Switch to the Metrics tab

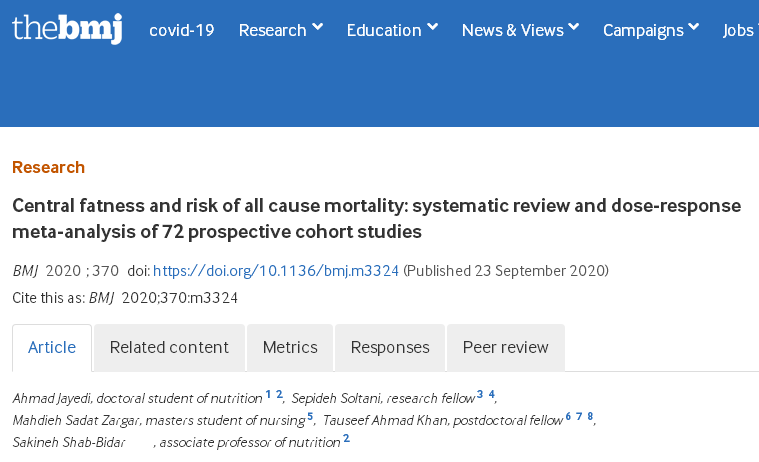(290, 348)
